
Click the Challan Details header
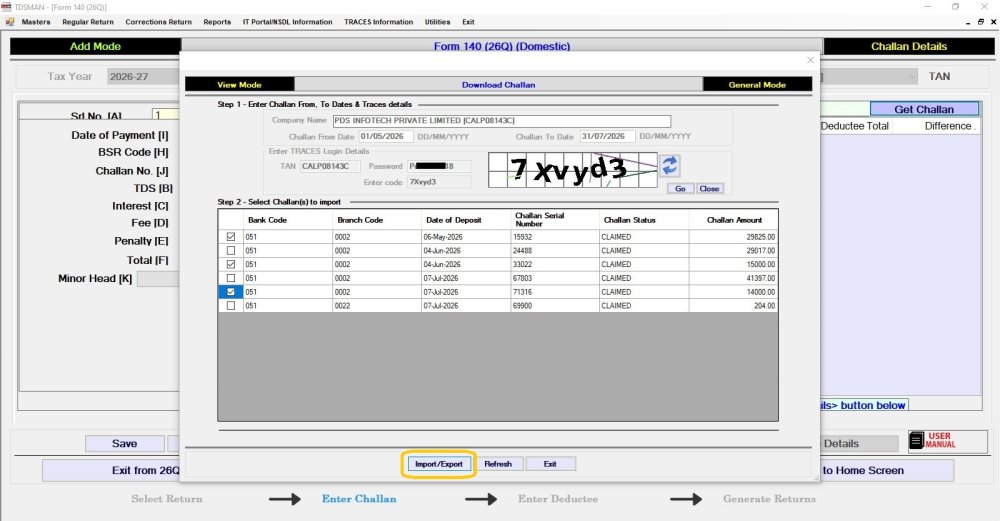909,47
